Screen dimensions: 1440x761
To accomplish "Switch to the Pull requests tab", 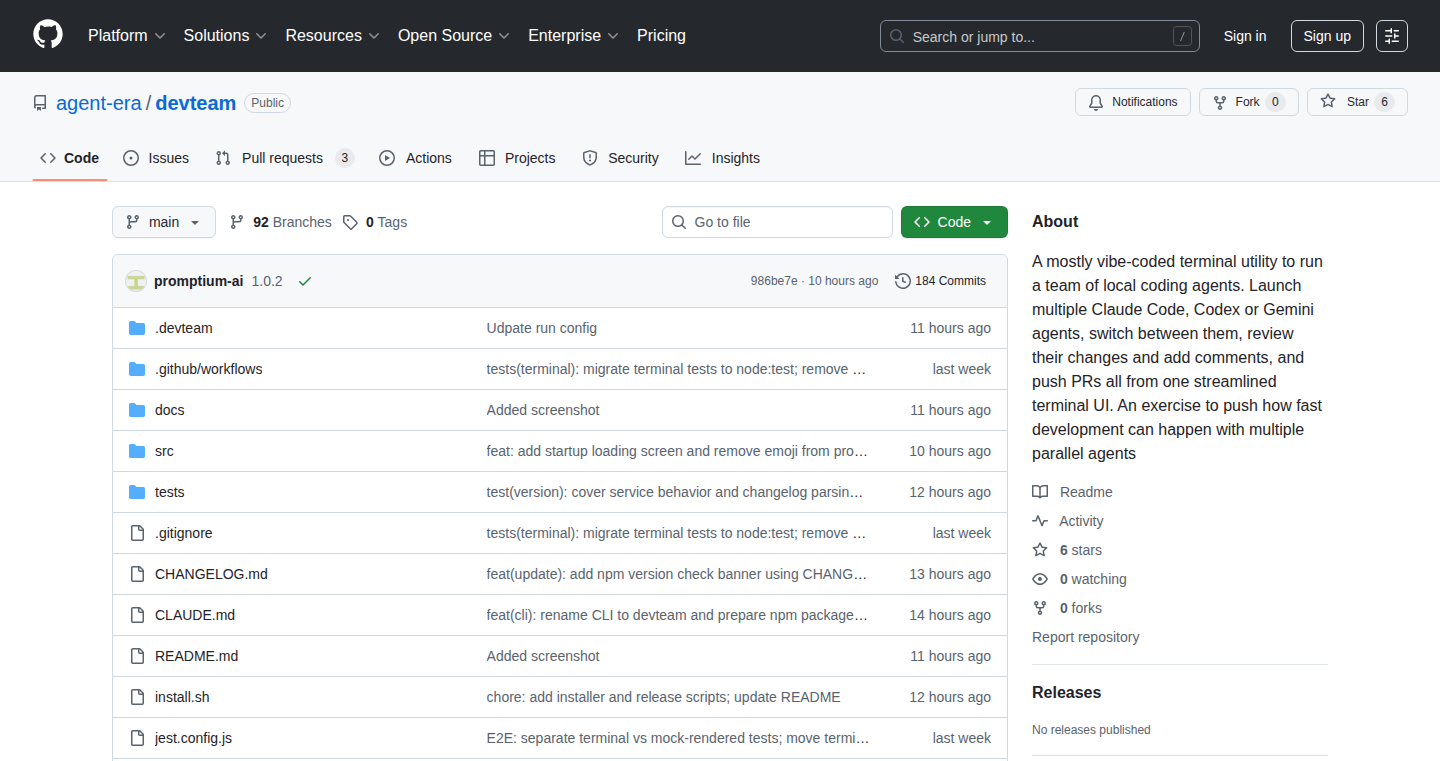I will coord(285,158).
